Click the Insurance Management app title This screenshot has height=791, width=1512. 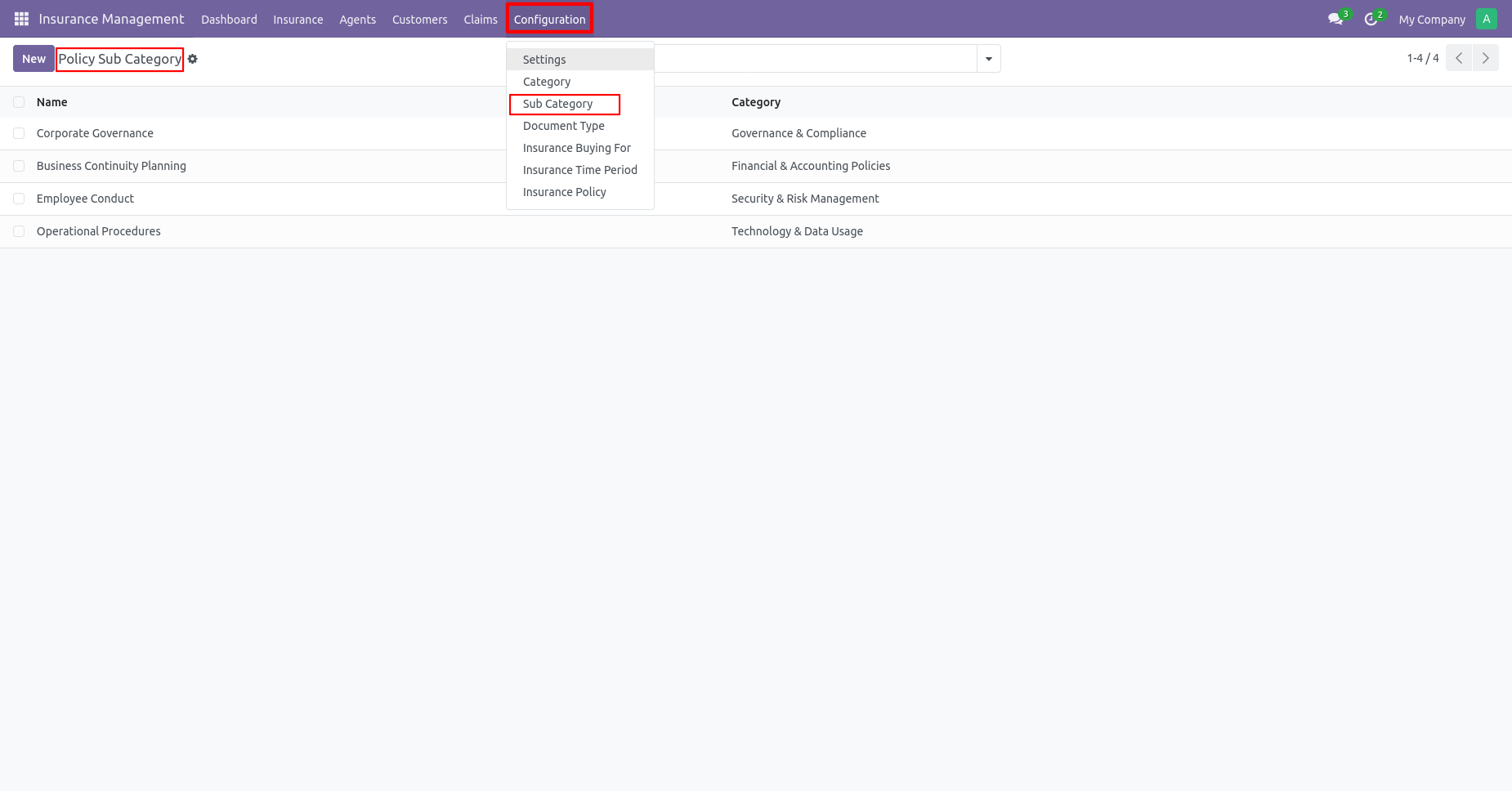point(111,19)
